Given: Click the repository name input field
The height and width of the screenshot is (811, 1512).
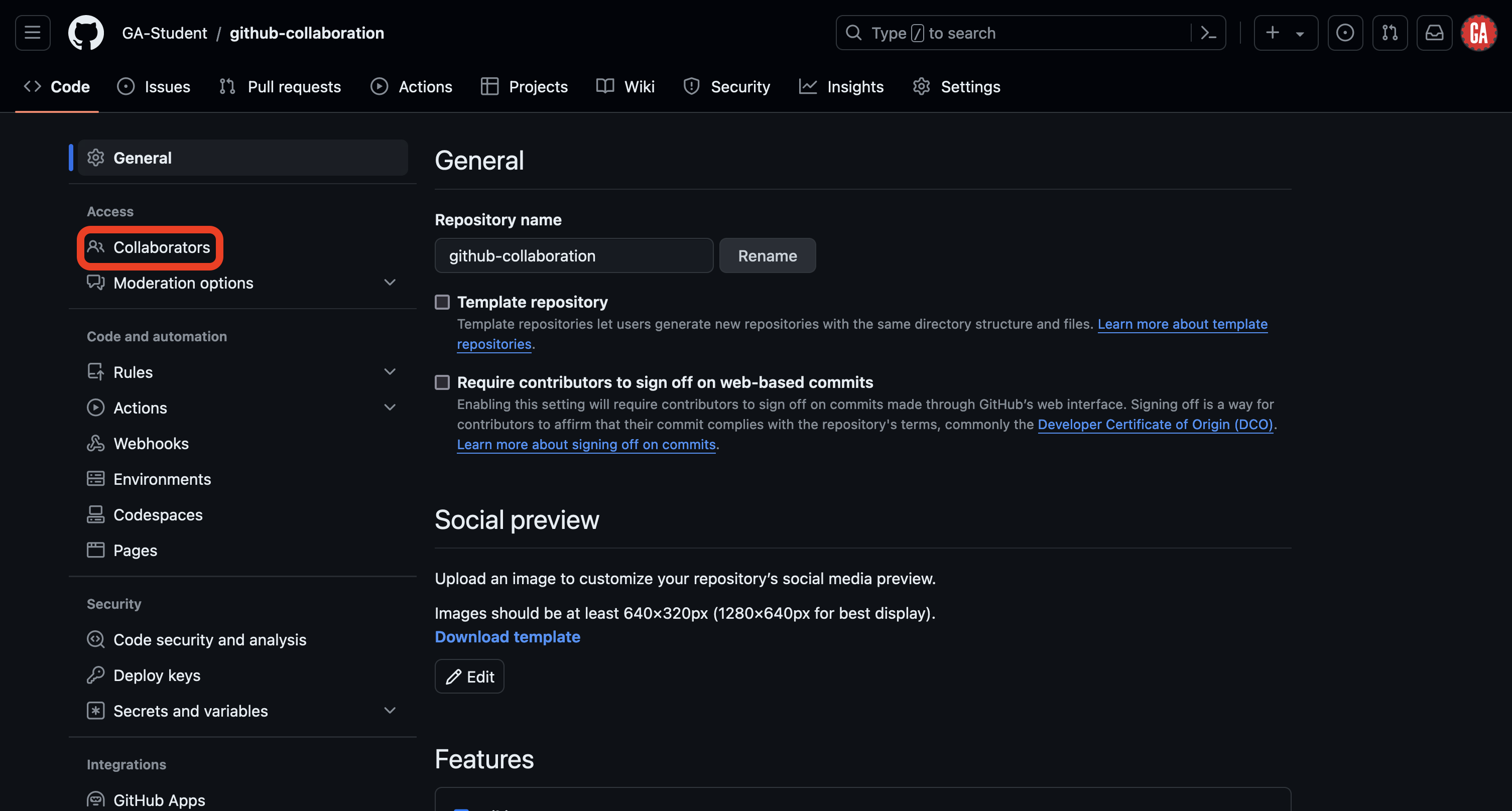Looking at the screenshot, I should click(573, 255).
